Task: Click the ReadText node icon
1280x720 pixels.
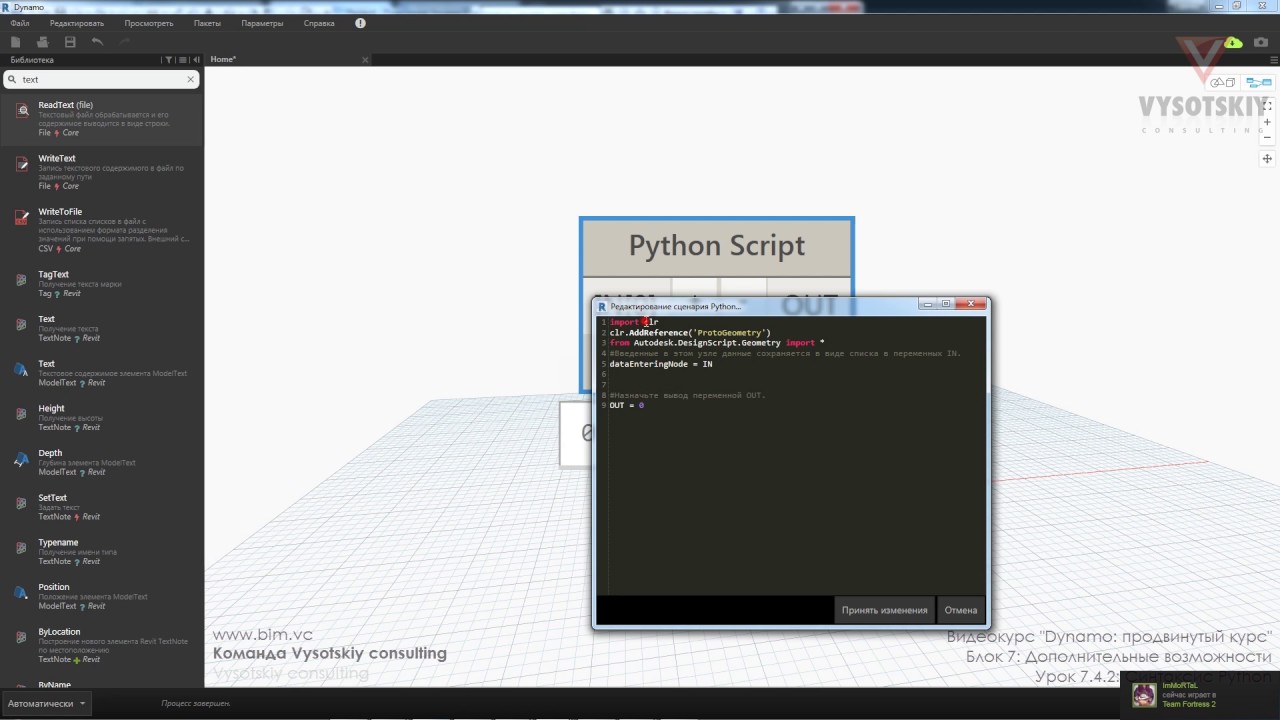Action: click(21, 111)
